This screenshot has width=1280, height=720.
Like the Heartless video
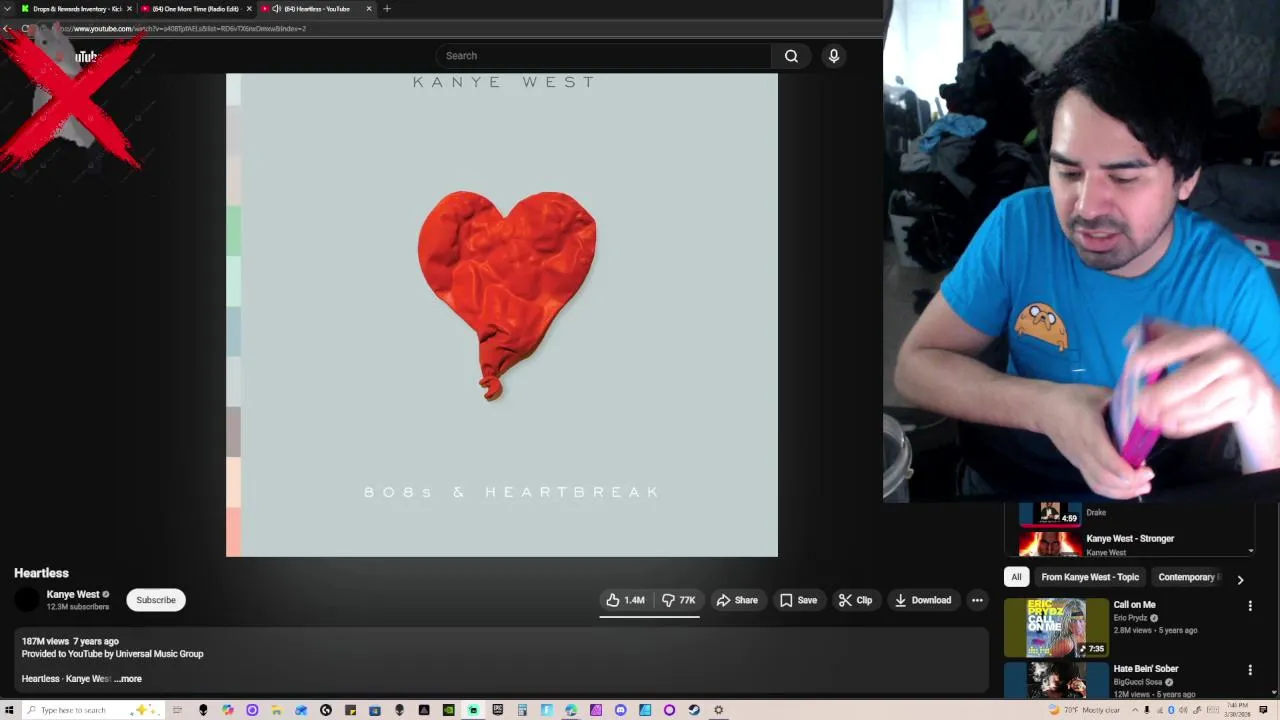click(625, 600)
